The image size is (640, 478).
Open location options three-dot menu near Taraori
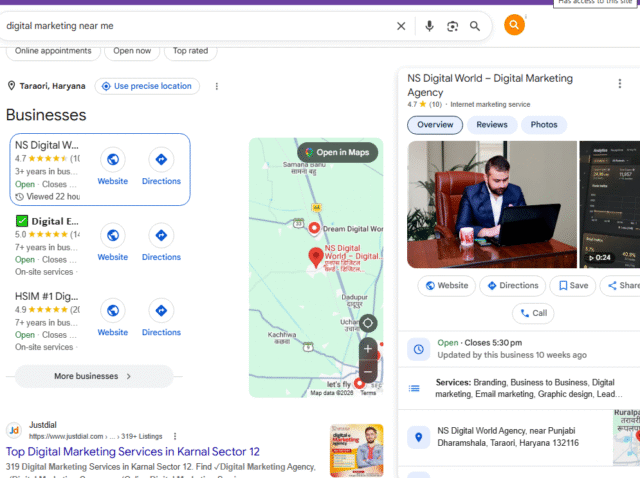(217, 86)
